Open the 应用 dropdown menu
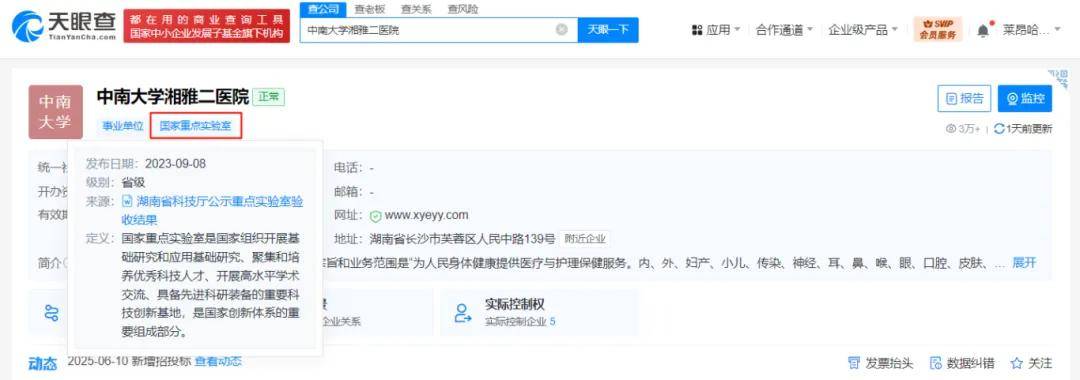 [x=716, y=30]
